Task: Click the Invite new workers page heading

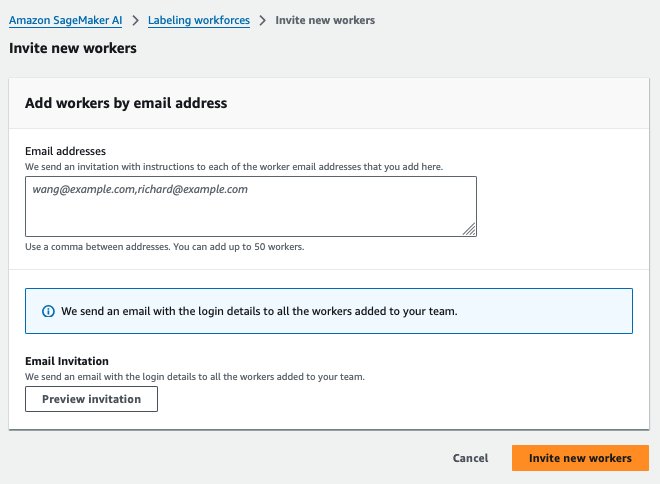Action: 73,48
